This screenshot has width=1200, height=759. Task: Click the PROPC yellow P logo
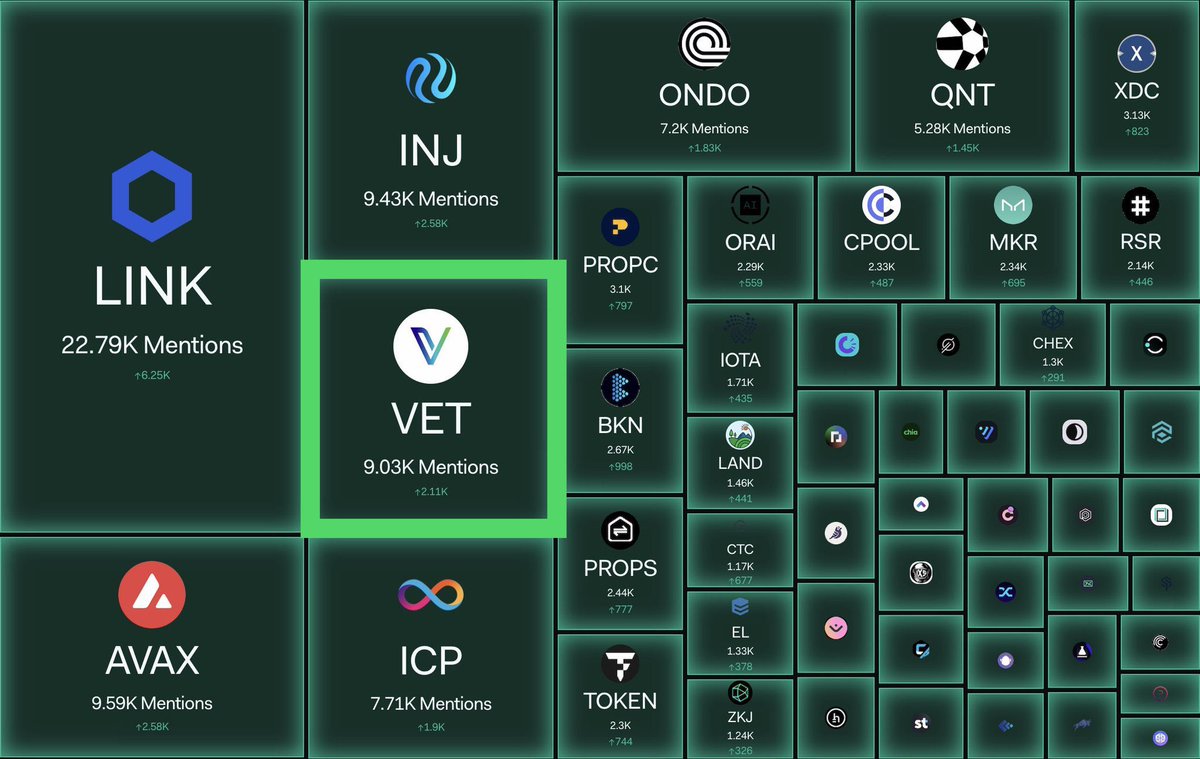click(620, 228)
